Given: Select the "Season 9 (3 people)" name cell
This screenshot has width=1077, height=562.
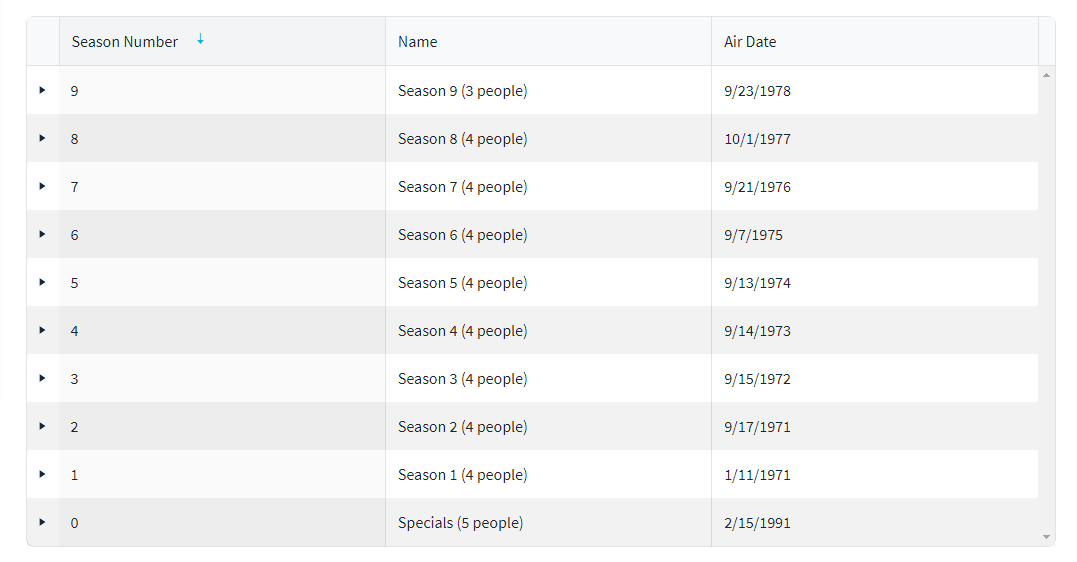Looking at the screenshot, I should click(462, 91).
